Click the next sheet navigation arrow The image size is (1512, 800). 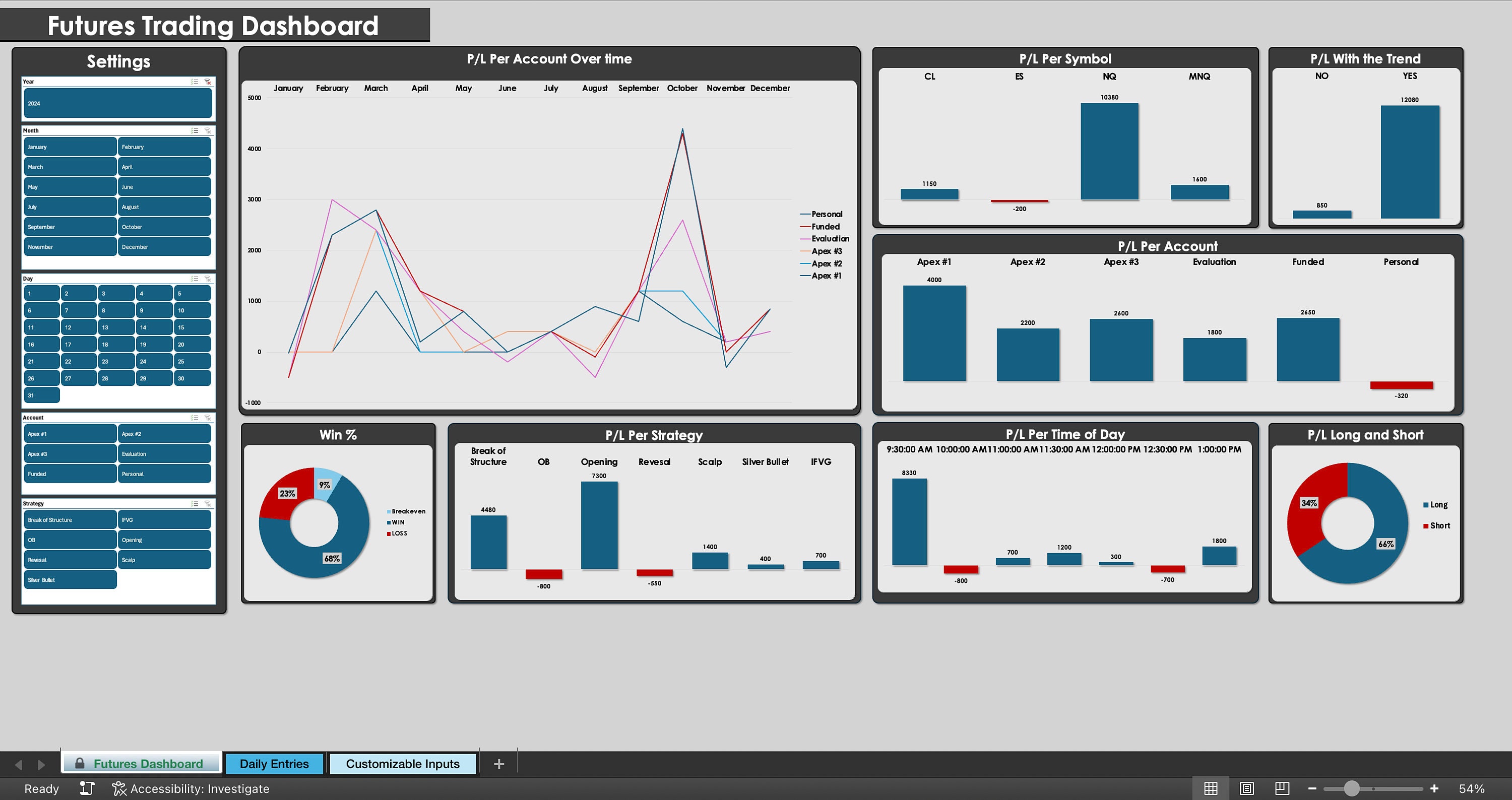click(41, 764)
